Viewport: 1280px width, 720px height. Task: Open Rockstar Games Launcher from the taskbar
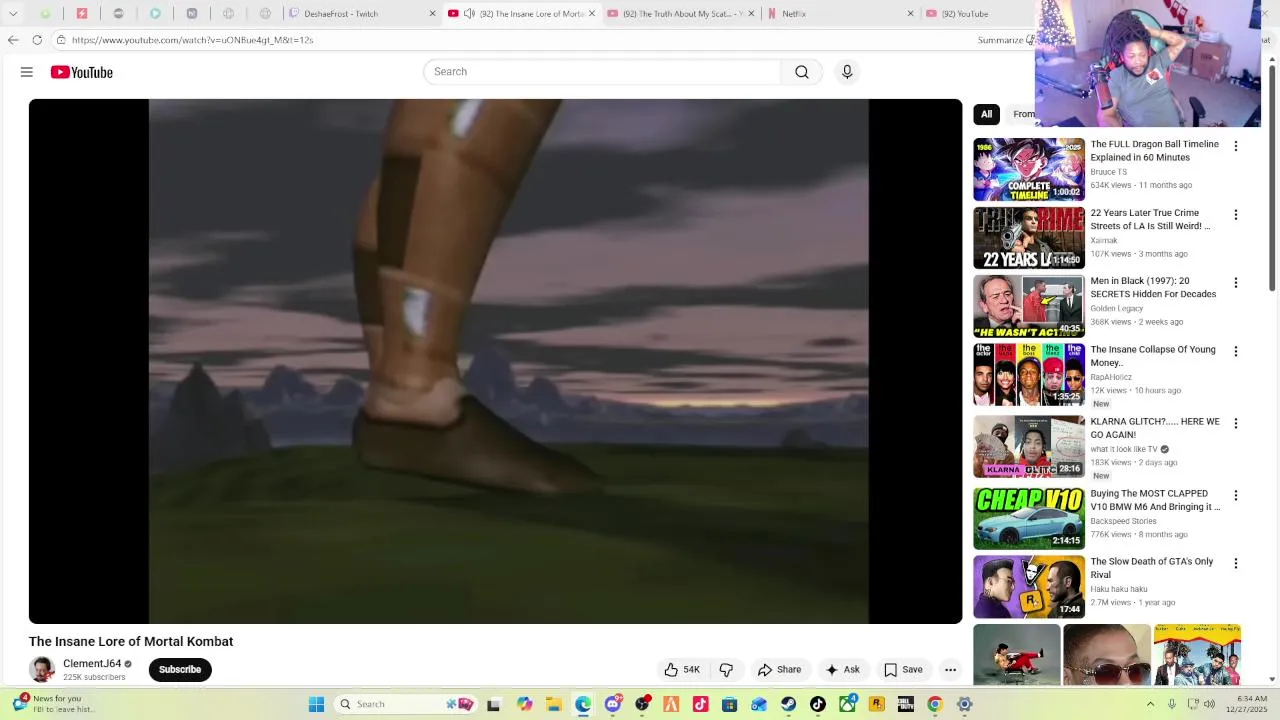(x=876, y=704)
